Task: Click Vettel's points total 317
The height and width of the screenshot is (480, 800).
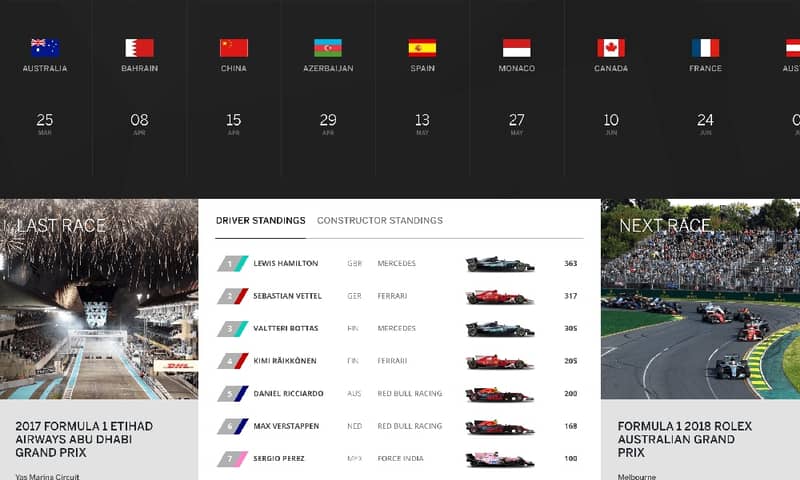Action: (570, 296)
